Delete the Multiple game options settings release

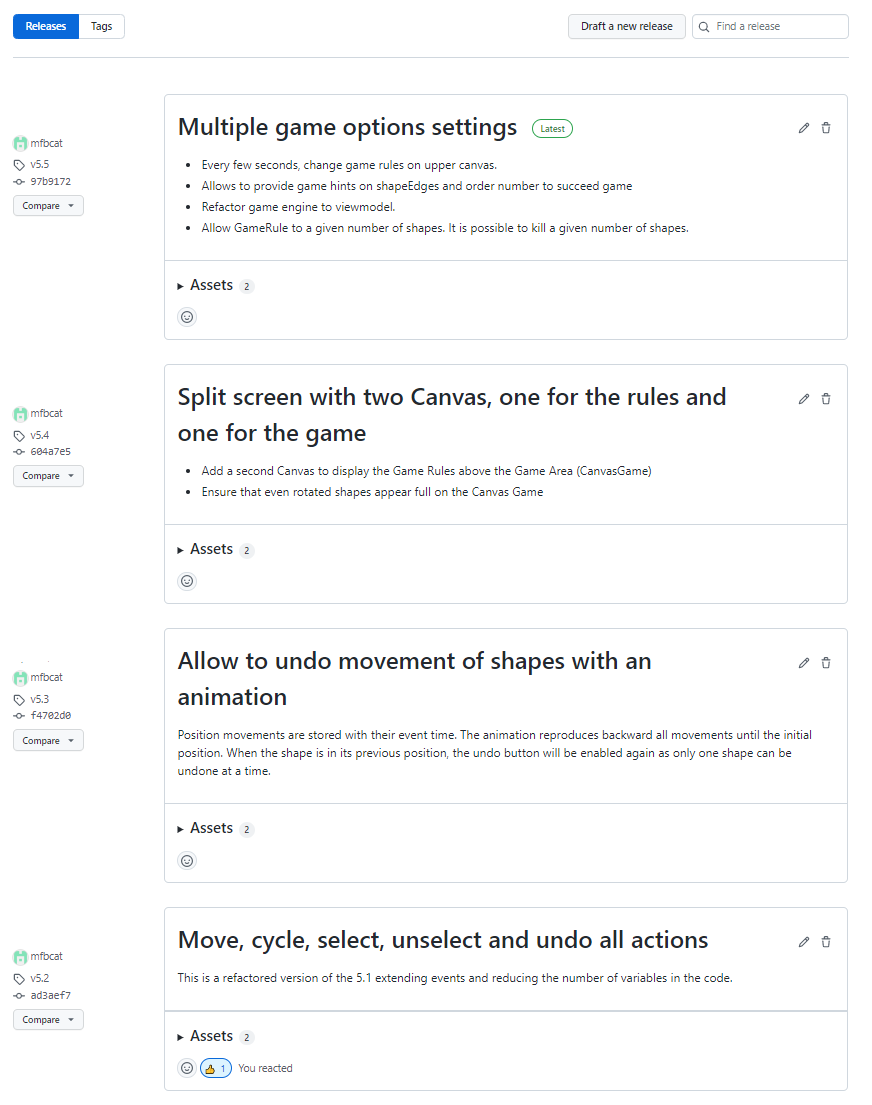826,128
